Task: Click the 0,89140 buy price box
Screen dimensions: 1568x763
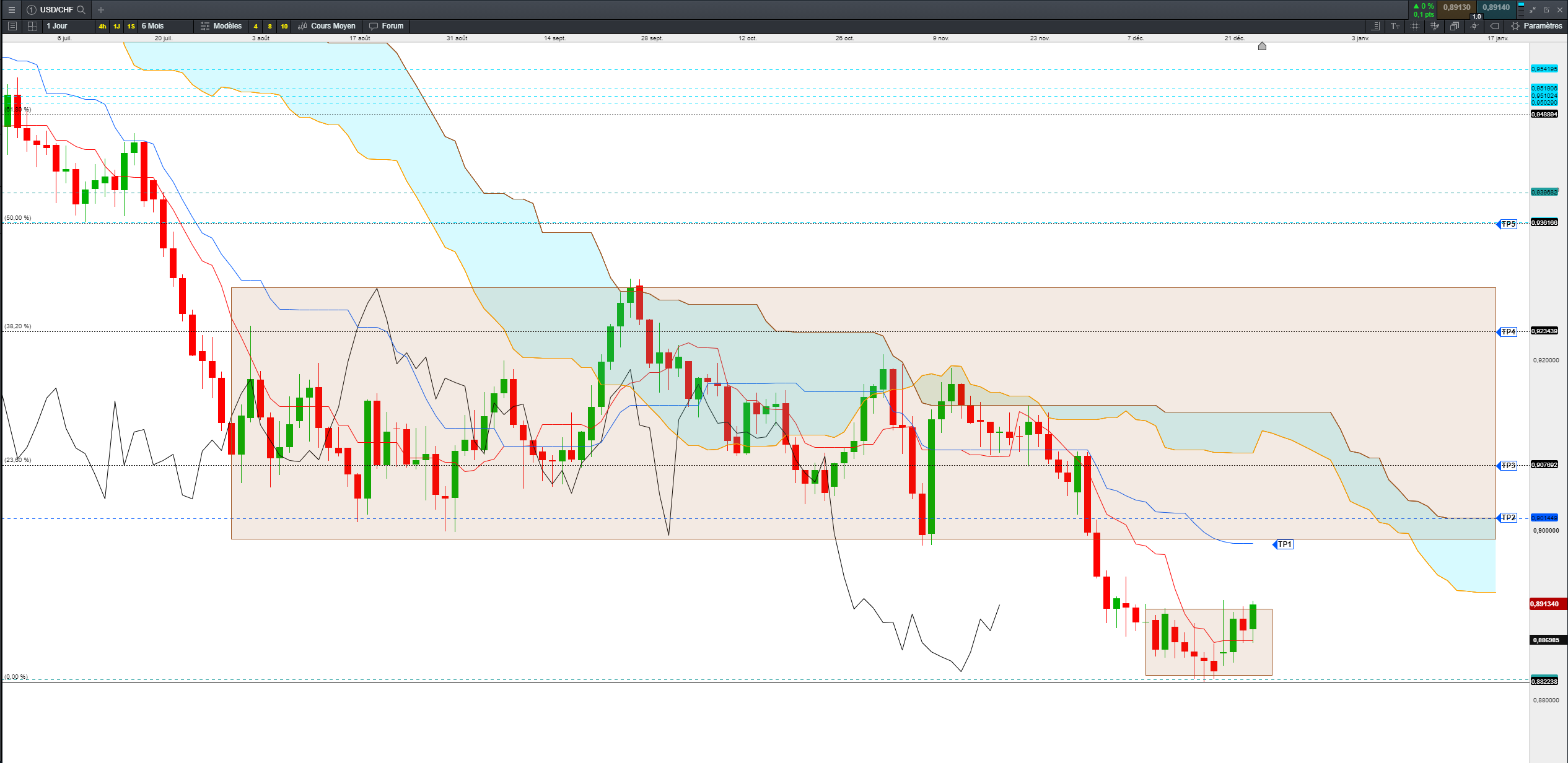Action: (1496, 8)
